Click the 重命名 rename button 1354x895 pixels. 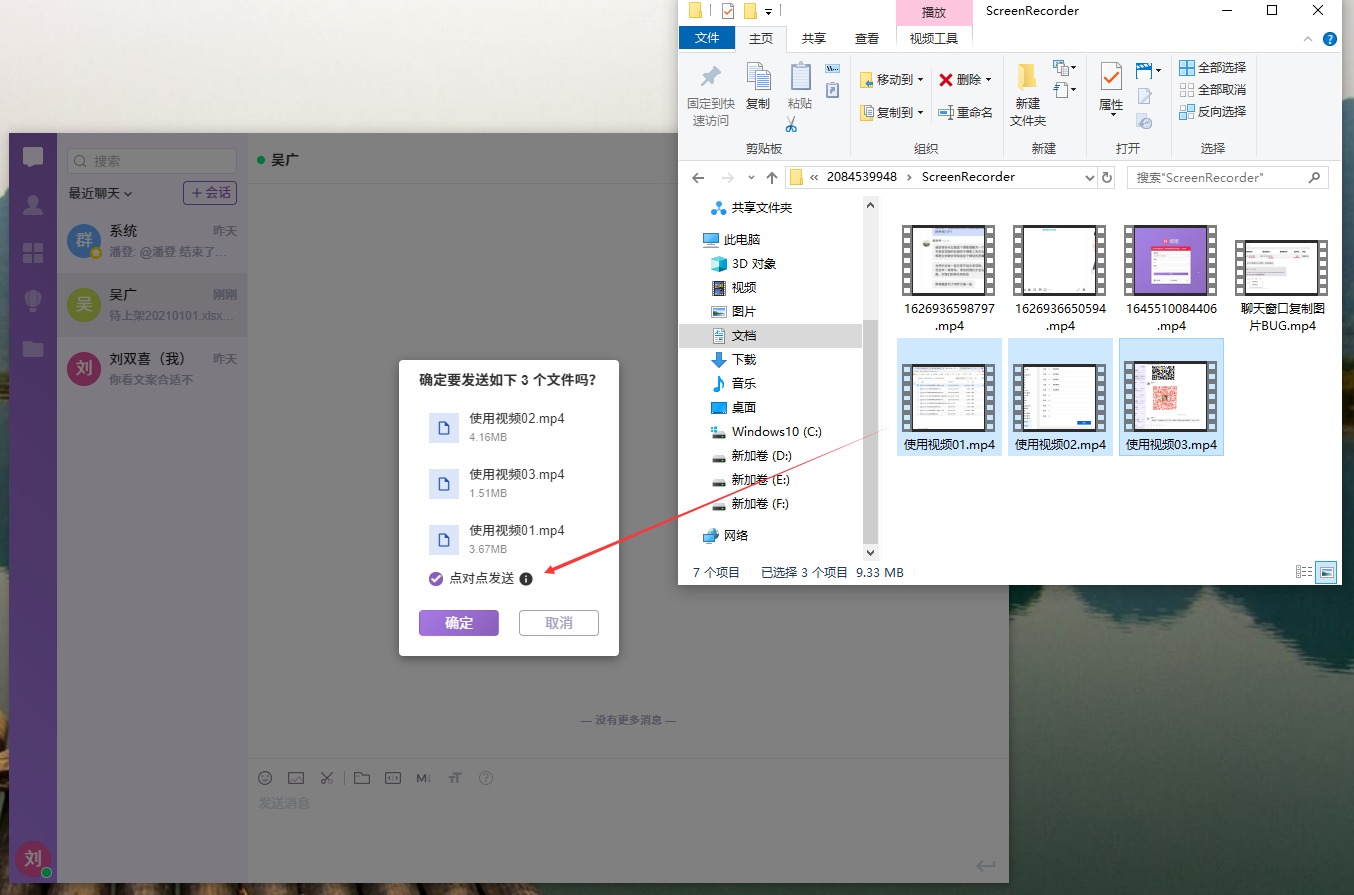tap(965, 112)
